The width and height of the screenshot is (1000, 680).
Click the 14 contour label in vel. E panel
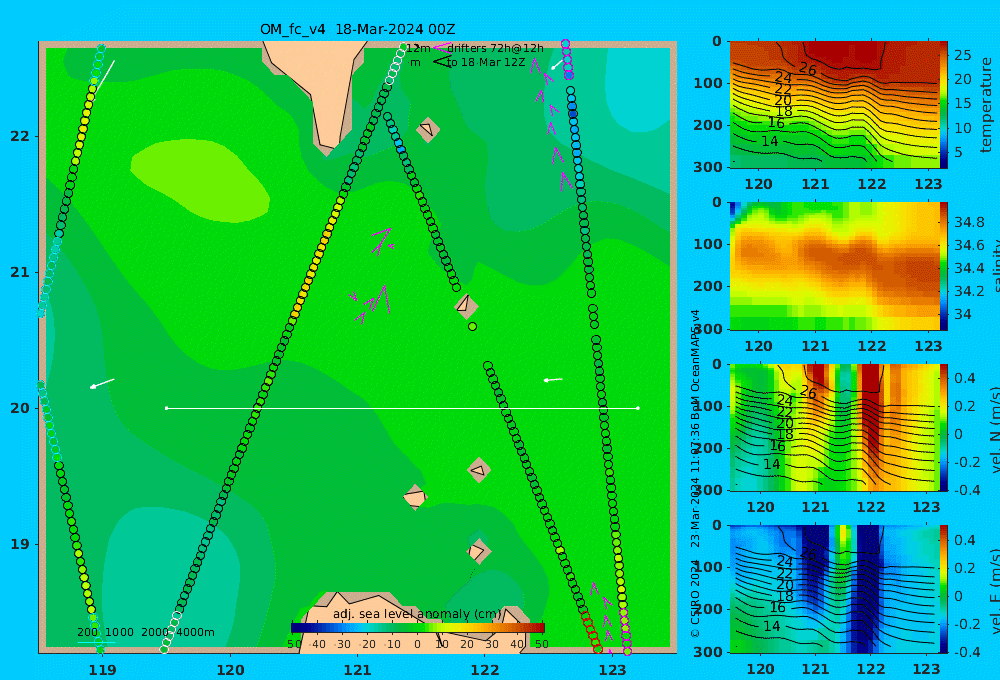(770, 626)
